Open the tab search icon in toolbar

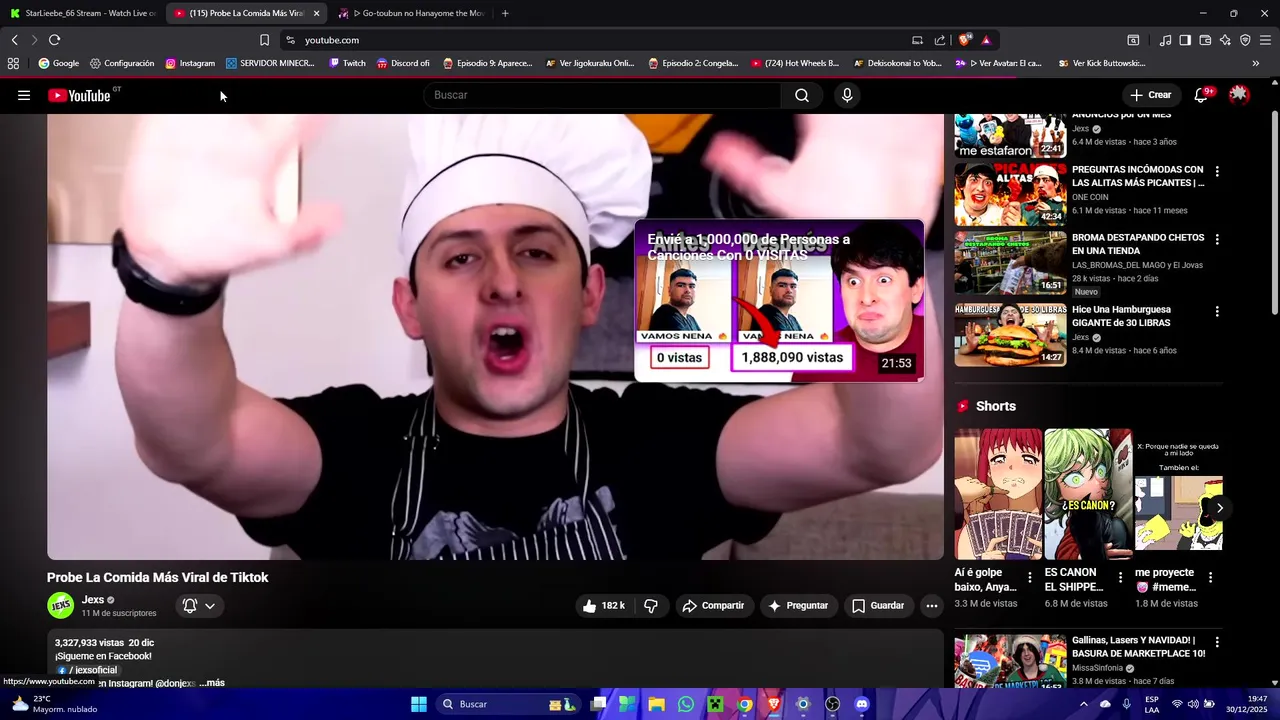tap(1133, 40)
